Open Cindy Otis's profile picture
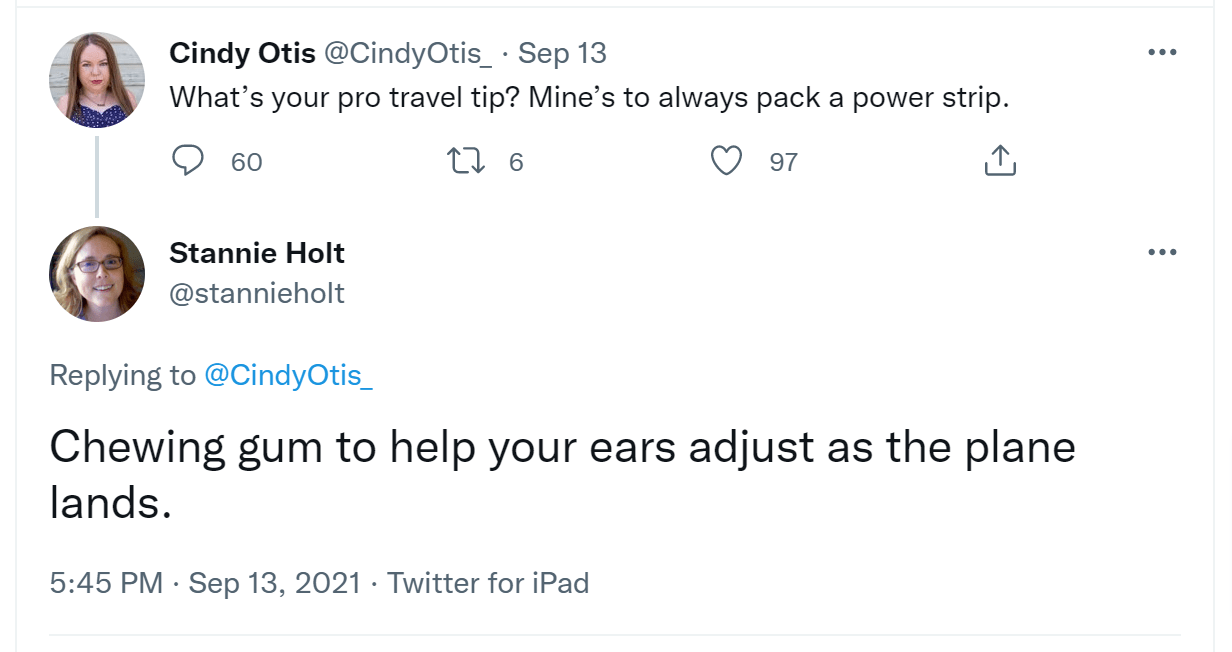Viewport: 1232px width, 652px height. pyautogui.click(x=96, y=78)
